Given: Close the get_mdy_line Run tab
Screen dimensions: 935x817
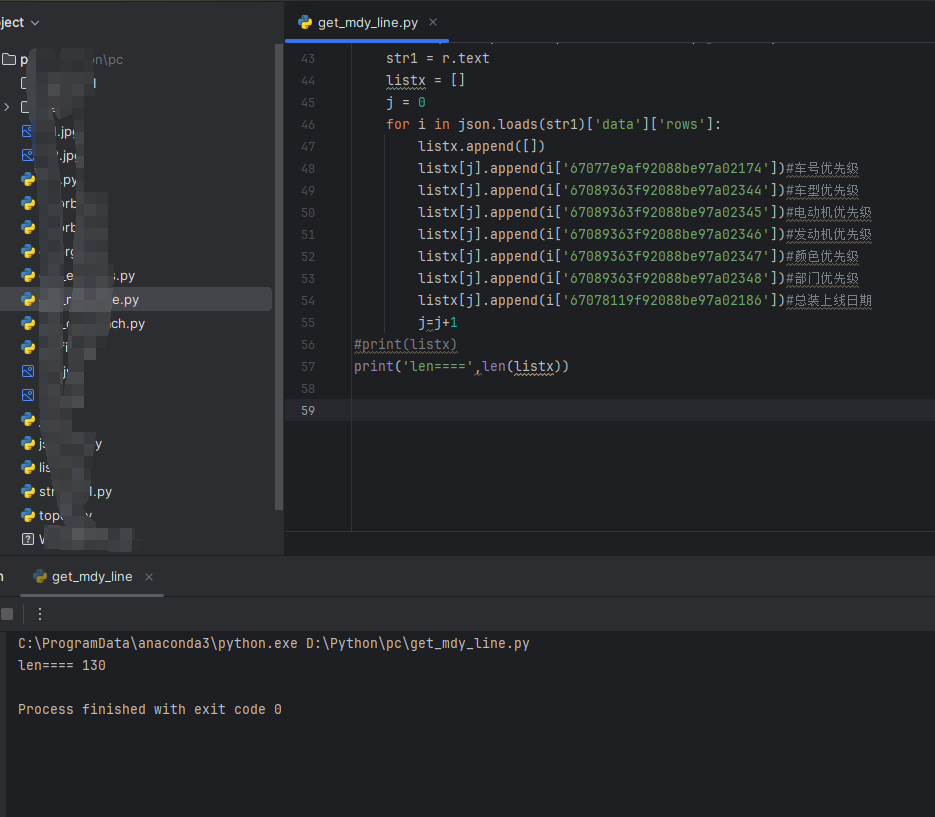Looking at the screenshot, I should (149, 577).
